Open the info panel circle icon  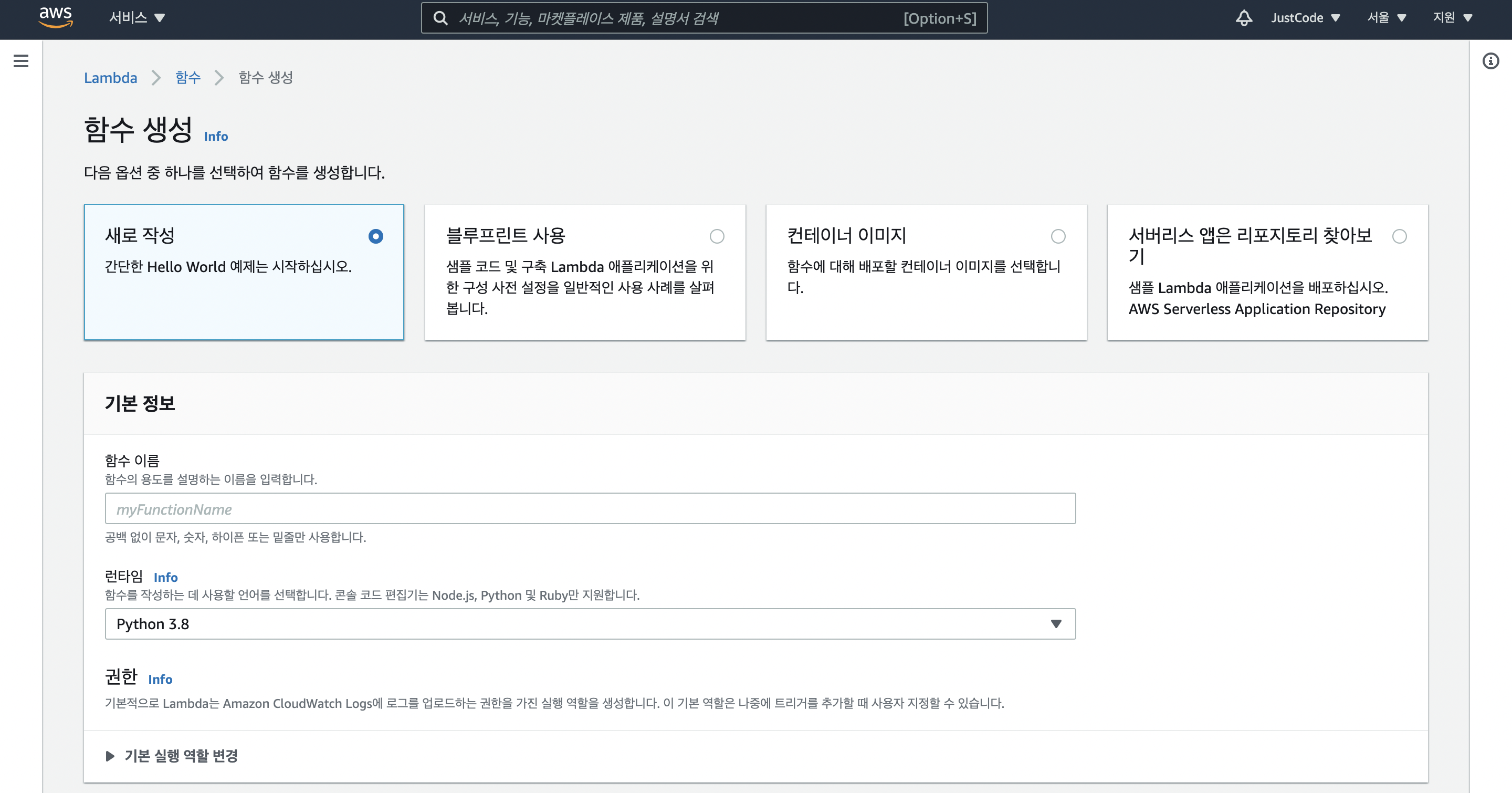(1491, 61)
